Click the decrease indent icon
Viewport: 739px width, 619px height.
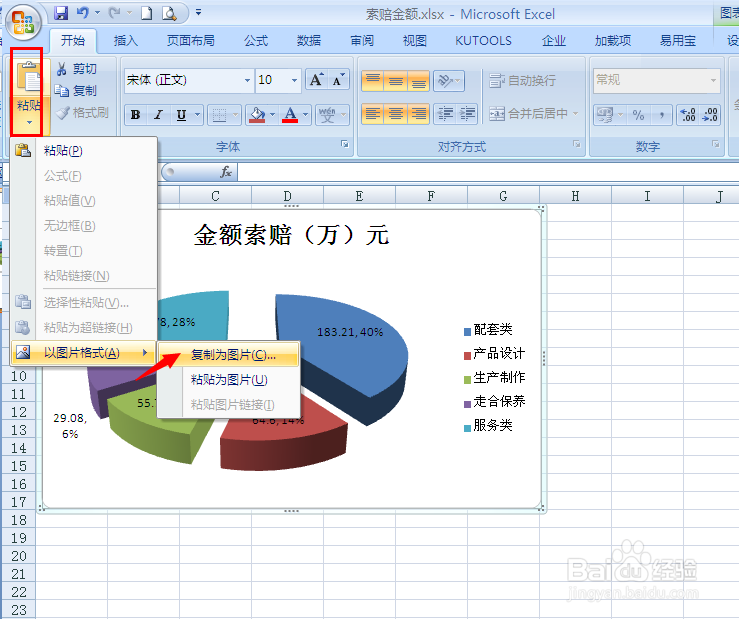[x=444, y=114]
